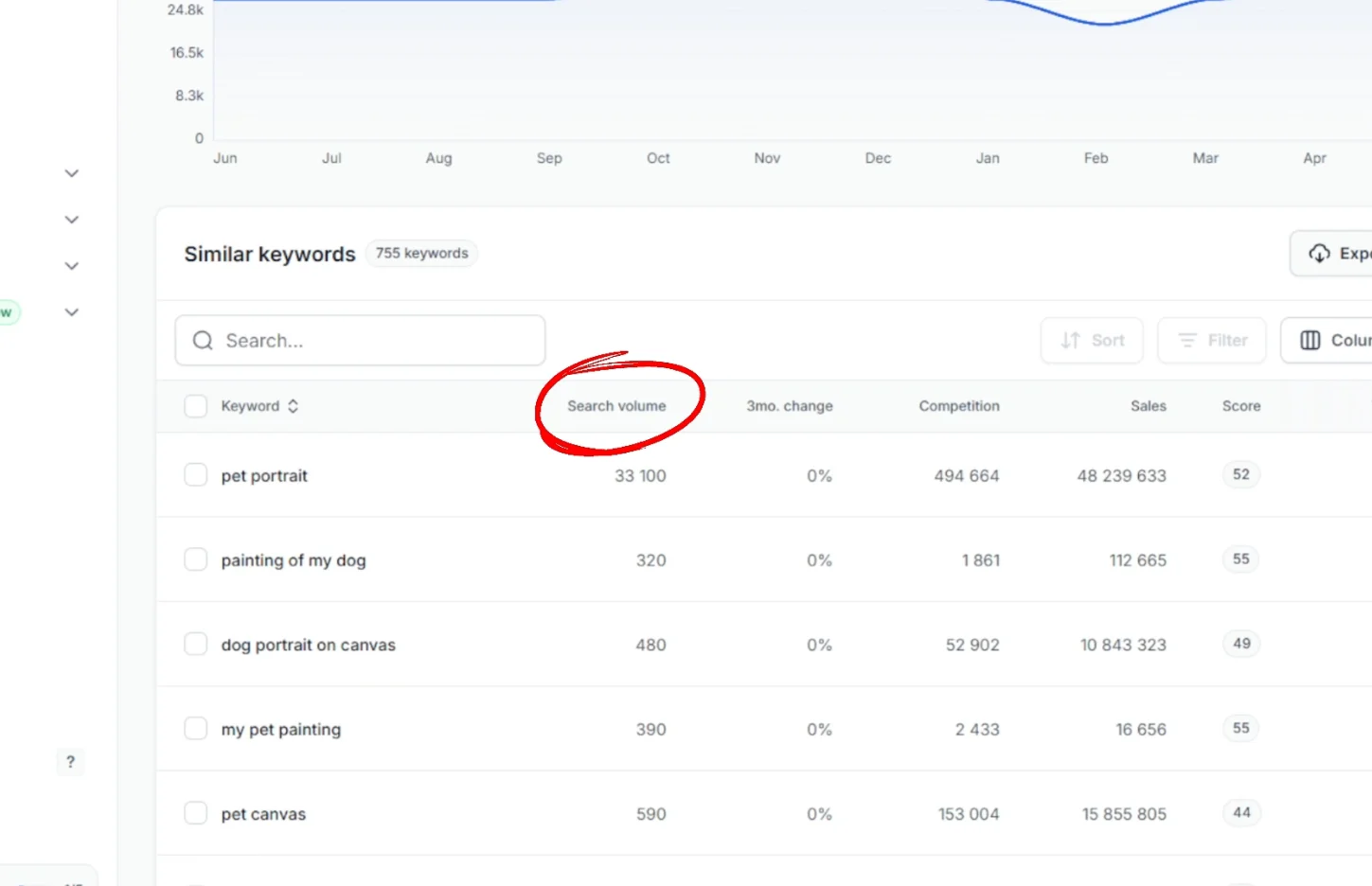Select the Competition column header
The height and width of the screenshot is (886, 1372).
click(959, 406)
